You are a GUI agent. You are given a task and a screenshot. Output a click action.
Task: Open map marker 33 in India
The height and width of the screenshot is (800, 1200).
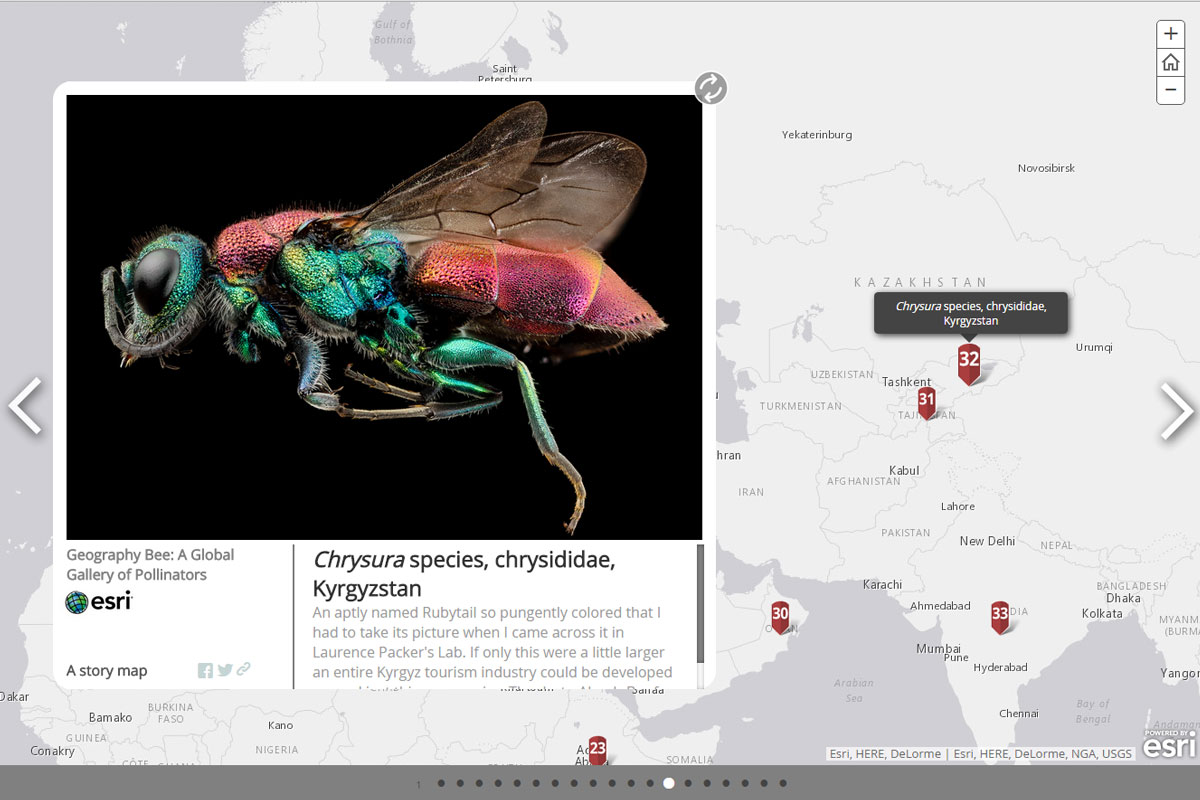click(x=1000, y=615)
